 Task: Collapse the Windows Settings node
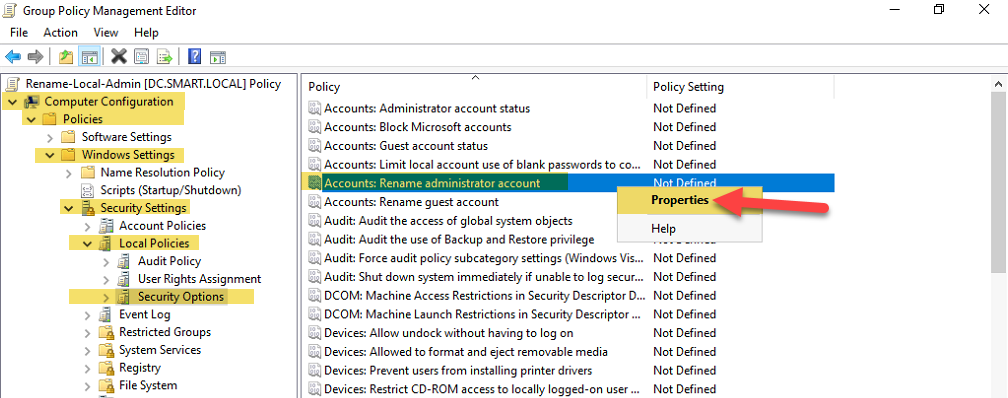pyautogui.click(x=50, y=155)
